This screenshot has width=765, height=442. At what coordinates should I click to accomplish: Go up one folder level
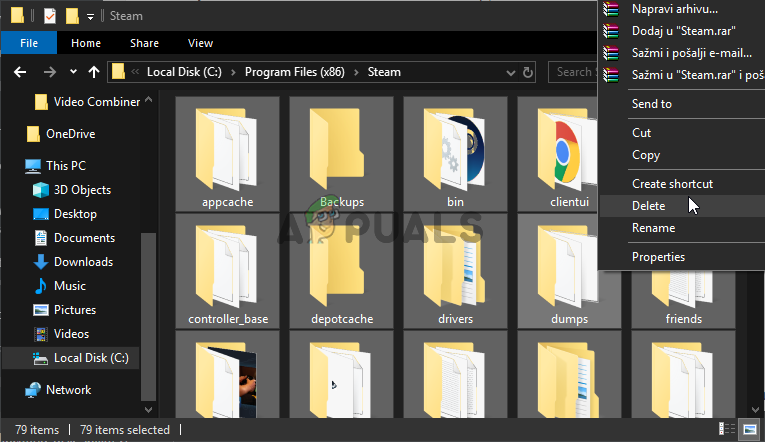[x=94, y=72]
